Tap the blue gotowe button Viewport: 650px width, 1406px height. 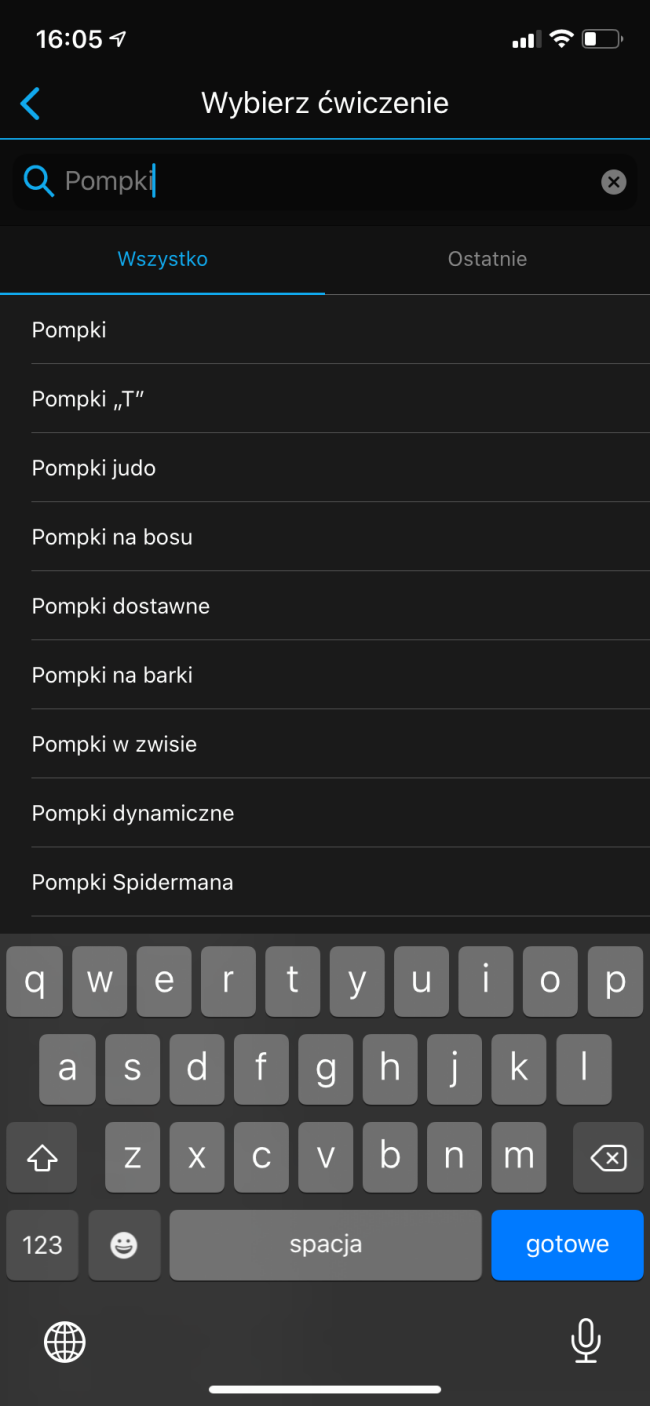pyautogui.click(x=567, y=1245)
